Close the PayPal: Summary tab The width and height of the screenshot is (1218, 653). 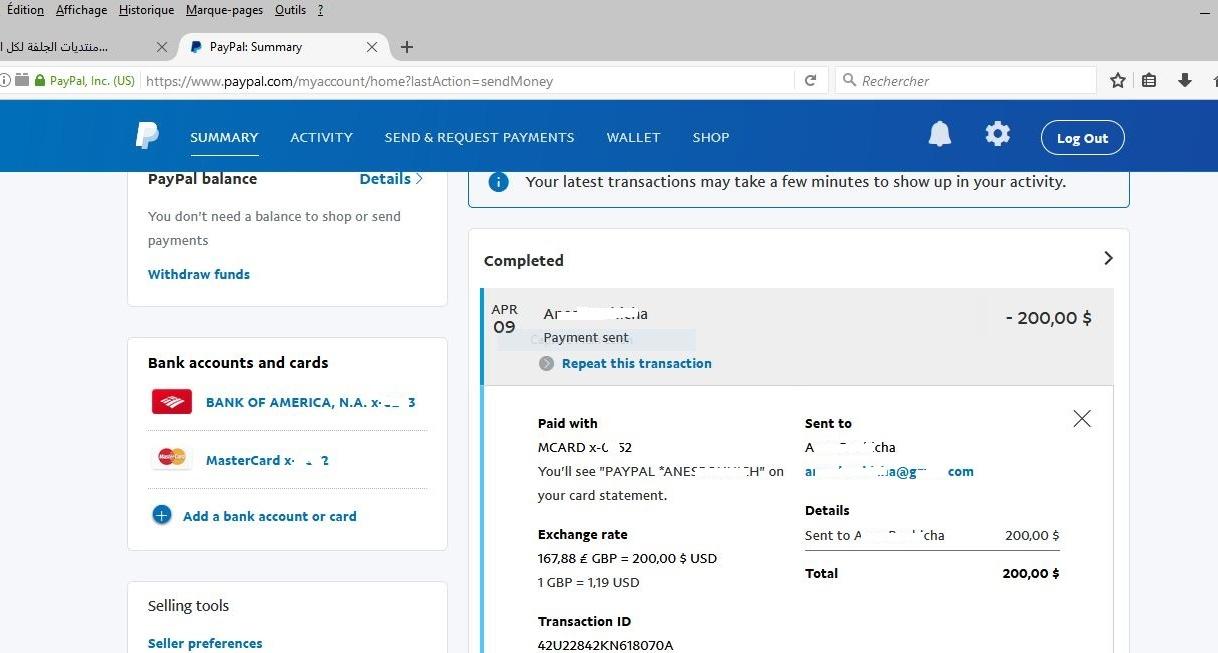pos(372,47)
